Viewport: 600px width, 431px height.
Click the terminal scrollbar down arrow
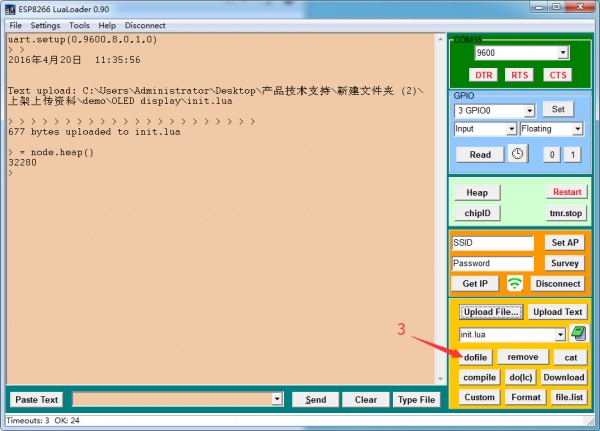tap(440, 379)
